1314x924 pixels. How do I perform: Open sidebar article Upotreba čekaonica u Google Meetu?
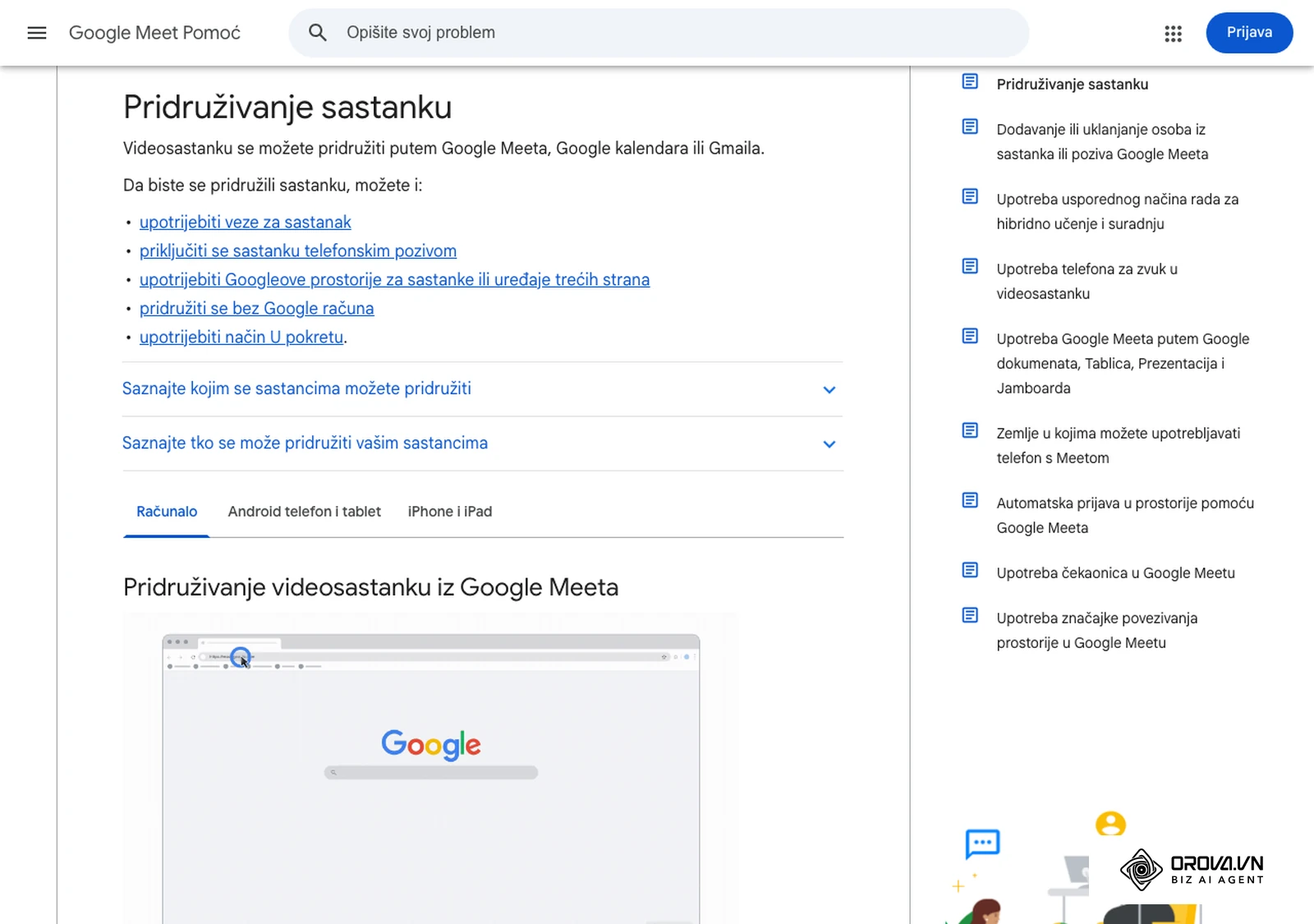(1115, 573)
